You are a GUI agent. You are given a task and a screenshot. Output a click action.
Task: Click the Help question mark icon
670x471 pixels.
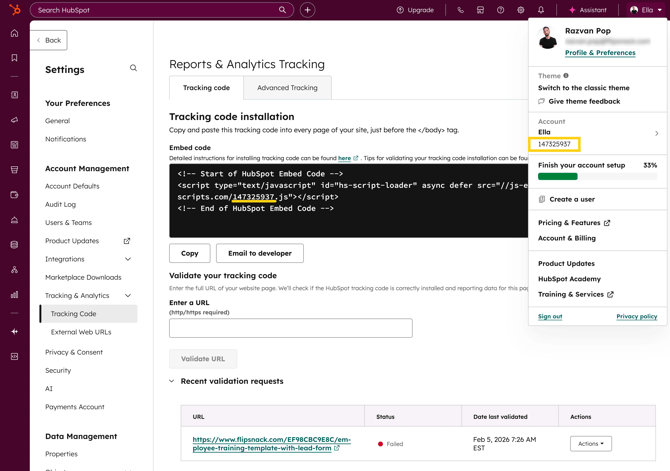500,10
